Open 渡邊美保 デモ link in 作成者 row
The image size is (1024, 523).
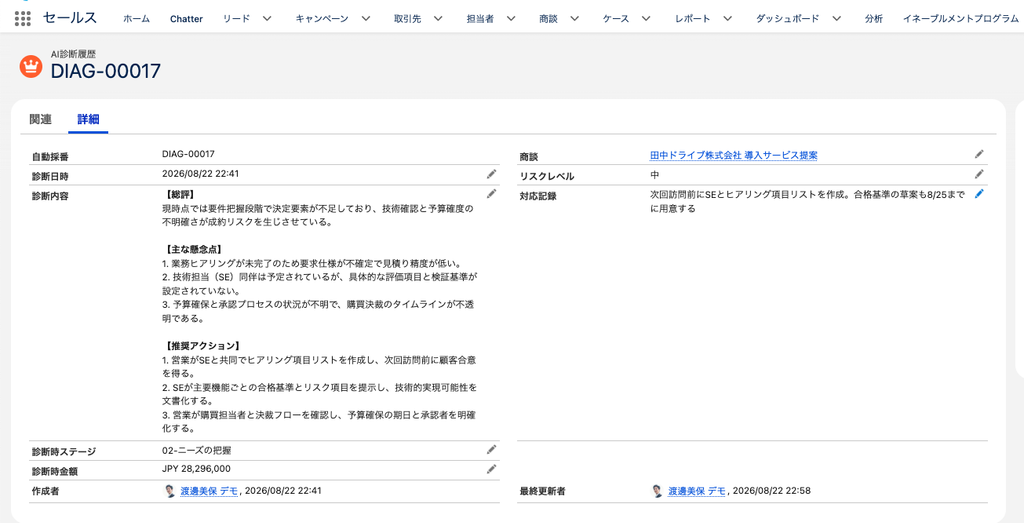[209, 490]
